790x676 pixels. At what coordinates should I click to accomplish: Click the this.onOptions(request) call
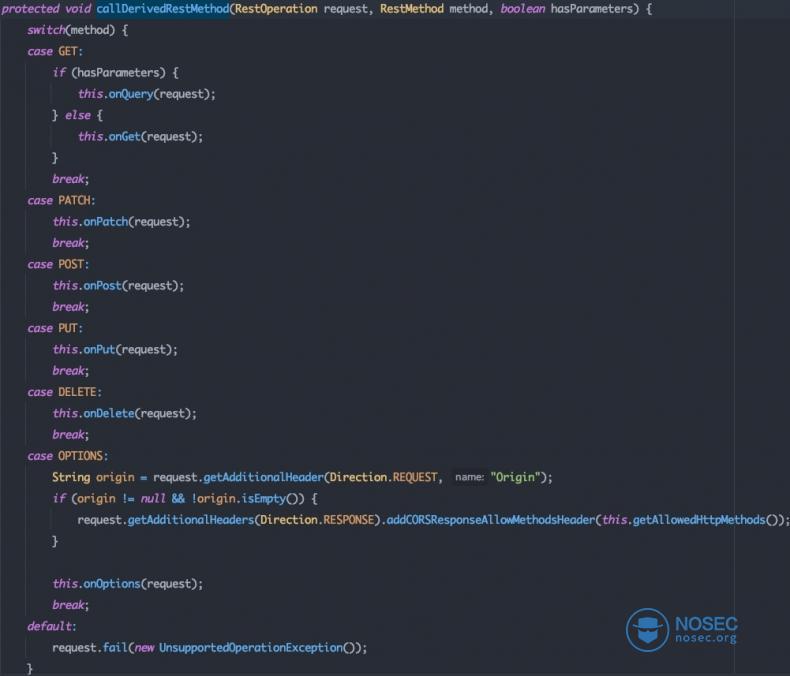[128, 584]
